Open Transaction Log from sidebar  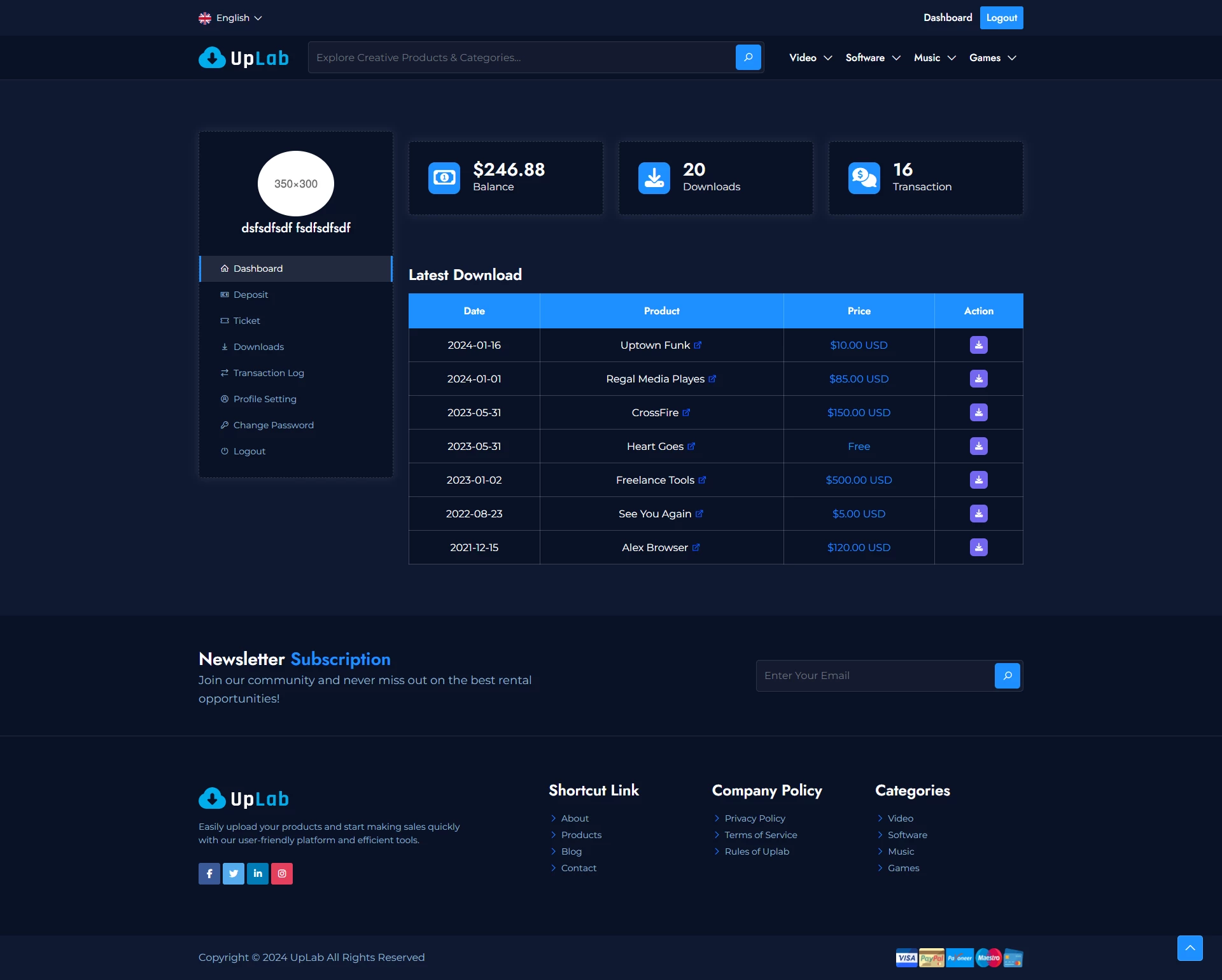pos(269,373)
